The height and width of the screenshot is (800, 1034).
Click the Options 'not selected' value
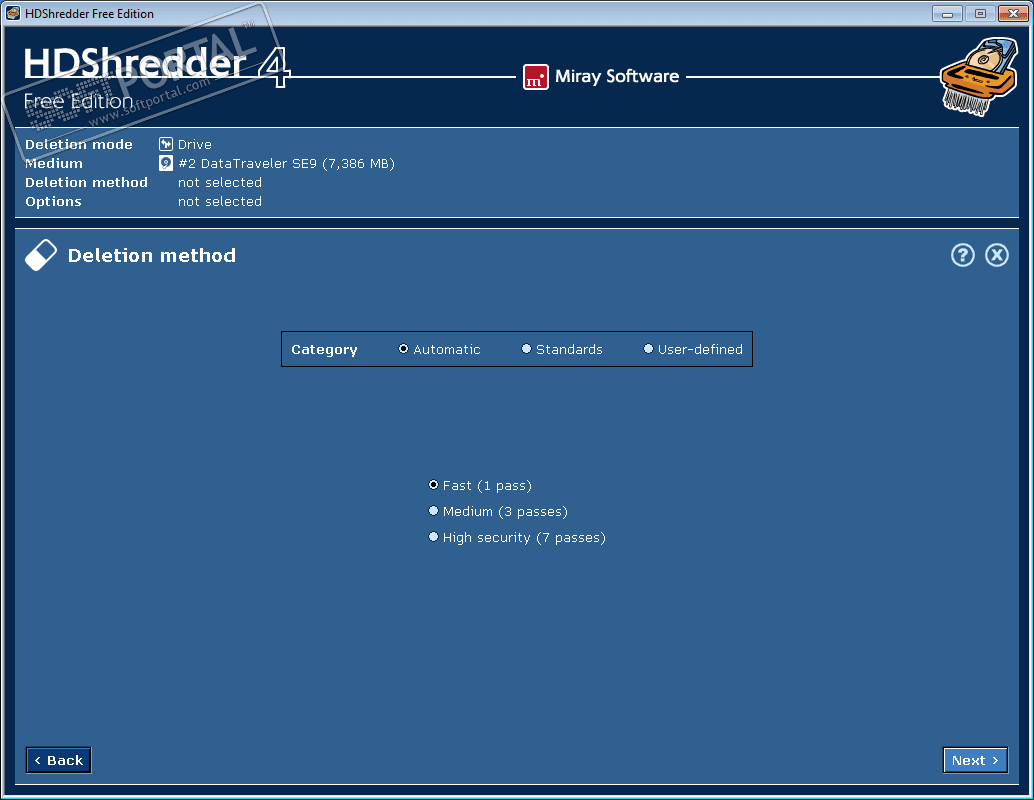pos(220,202)
